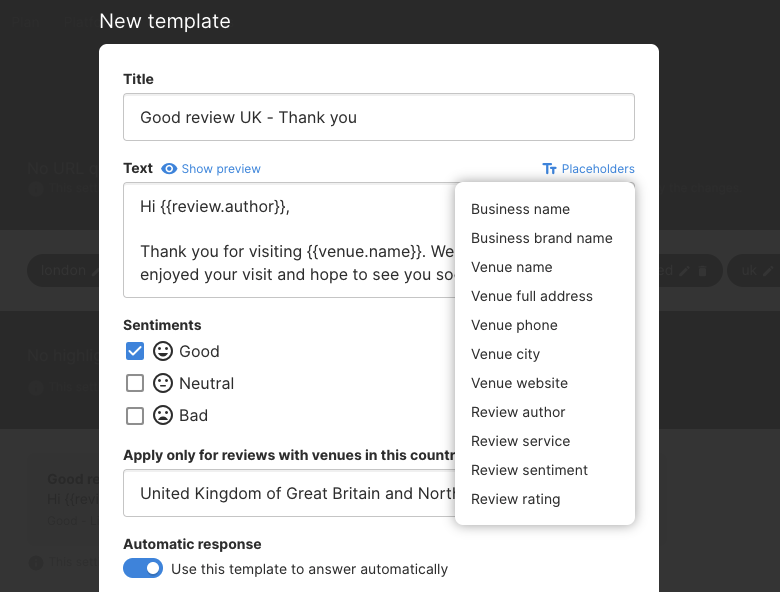Click the Placeholders text-size icon
Viewport: 780px width, 592px height.
pos(549,169)
